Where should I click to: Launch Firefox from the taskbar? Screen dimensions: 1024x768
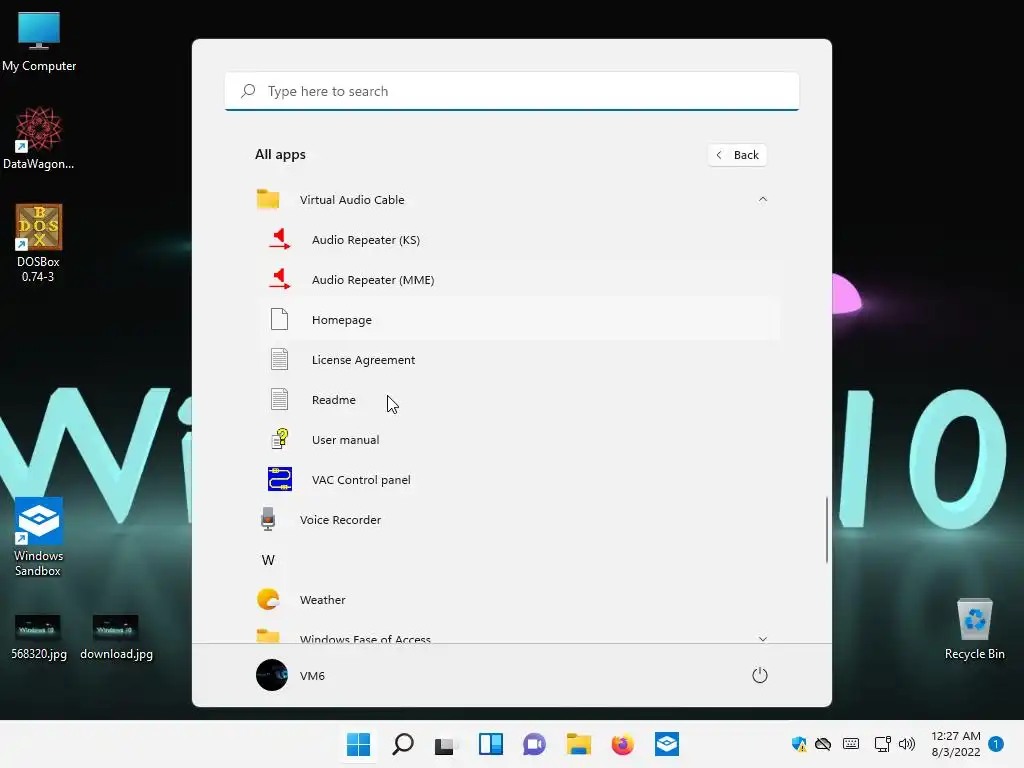(622, 744)
